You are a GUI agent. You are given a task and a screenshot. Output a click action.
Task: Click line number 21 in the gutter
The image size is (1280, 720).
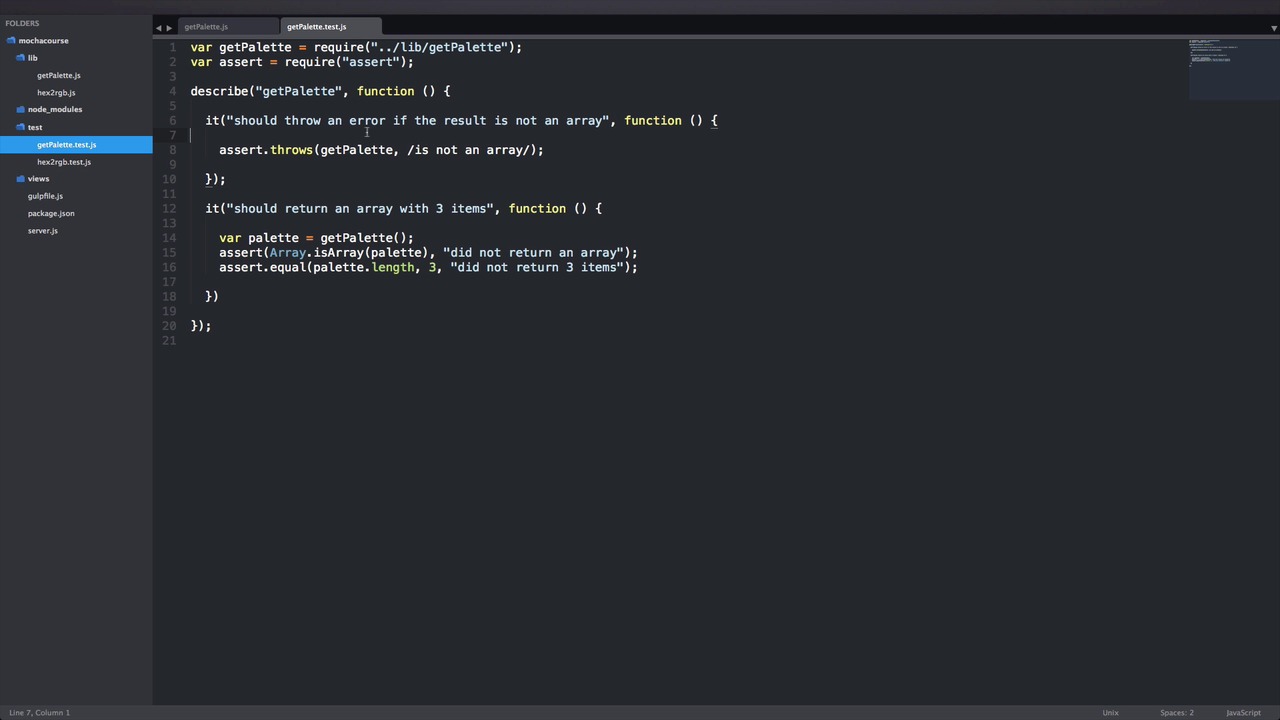pyautogui.click(x=169, y=340)
